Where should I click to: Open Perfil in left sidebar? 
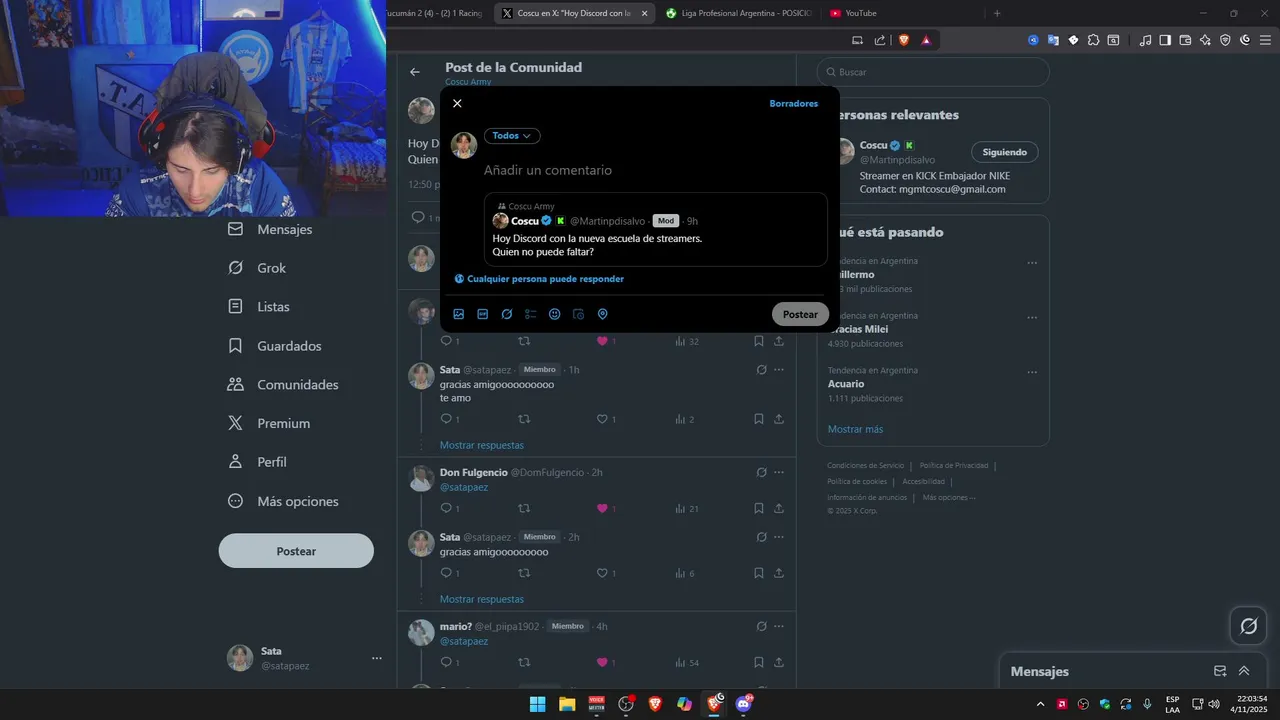click(257, 462)
